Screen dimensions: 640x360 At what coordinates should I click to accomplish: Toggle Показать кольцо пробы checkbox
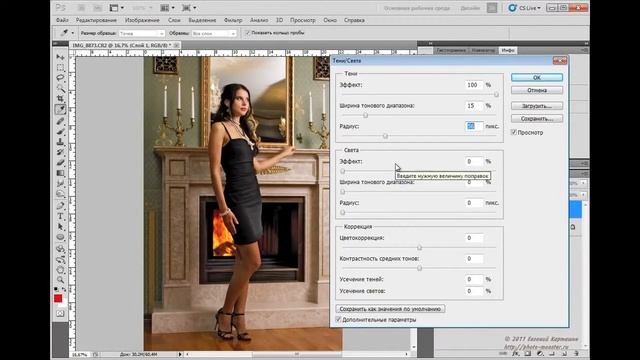pos(247,33)
